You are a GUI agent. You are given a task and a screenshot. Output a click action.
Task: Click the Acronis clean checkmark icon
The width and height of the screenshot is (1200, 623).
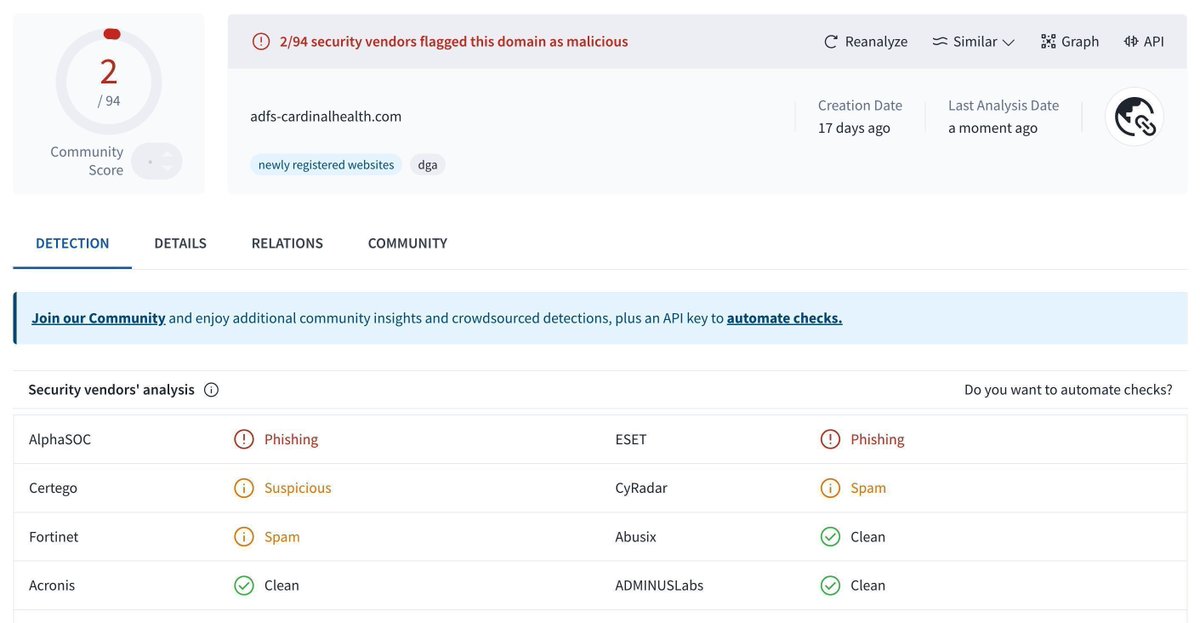tap(244, 585)
